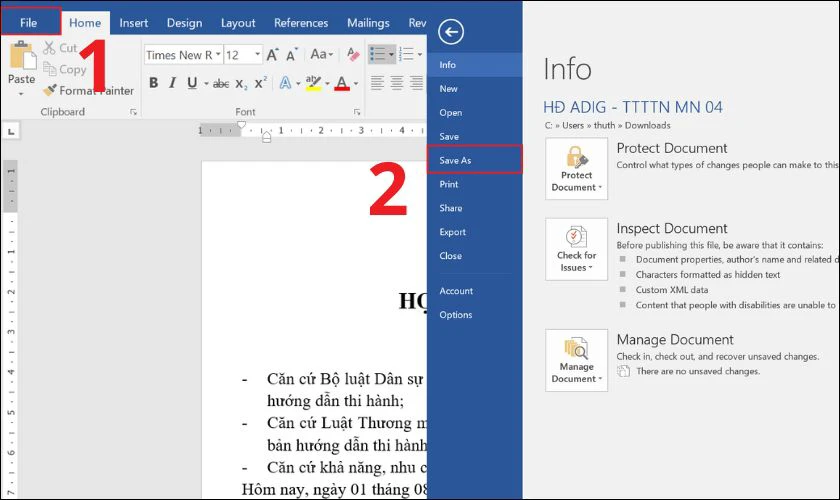Click the Paste clipboard icon

(21, 56)
